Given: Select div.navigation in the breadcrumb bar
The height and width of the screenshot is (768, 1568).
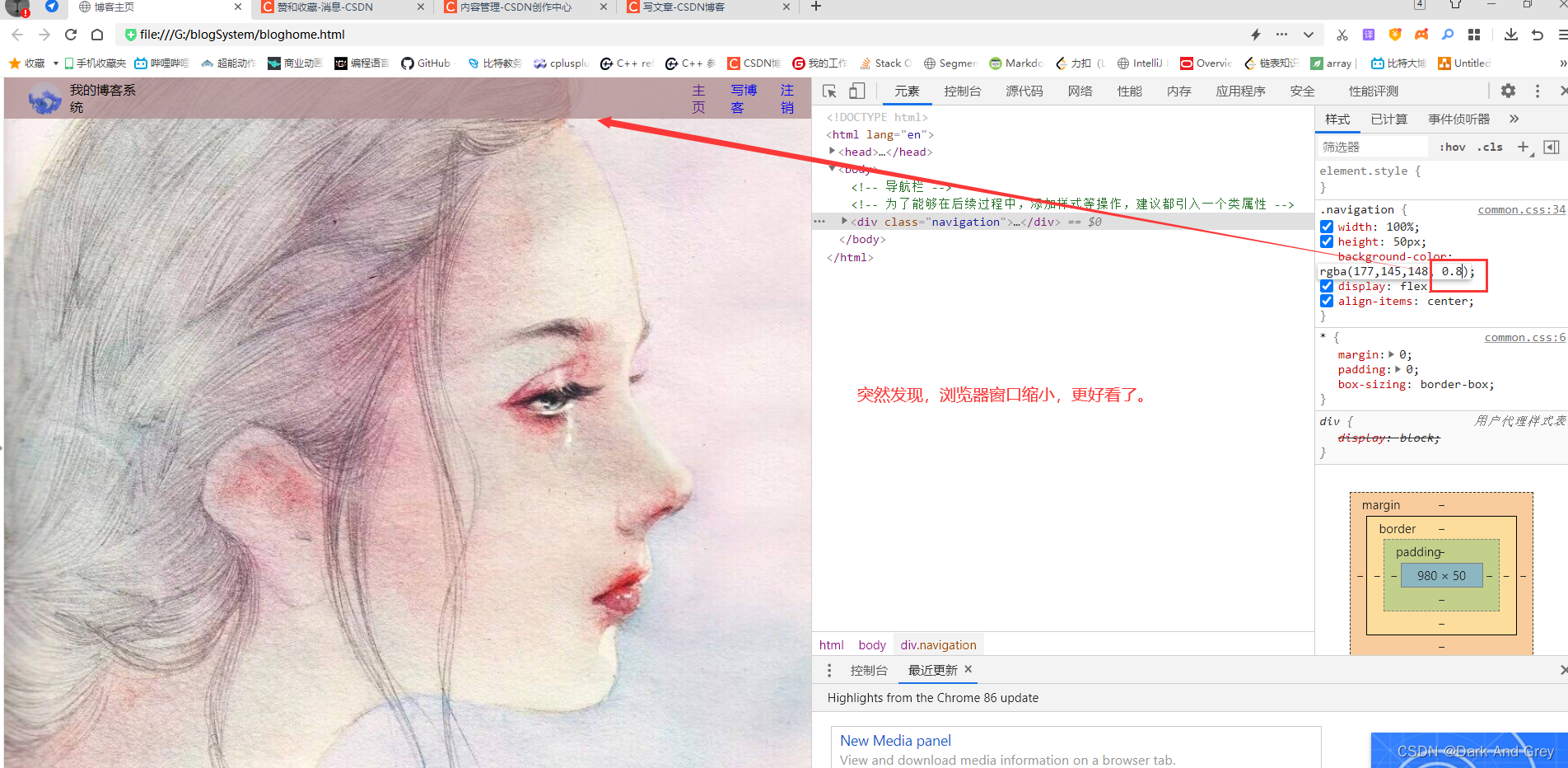Looking at the screenshot, I should coord(938,644).
